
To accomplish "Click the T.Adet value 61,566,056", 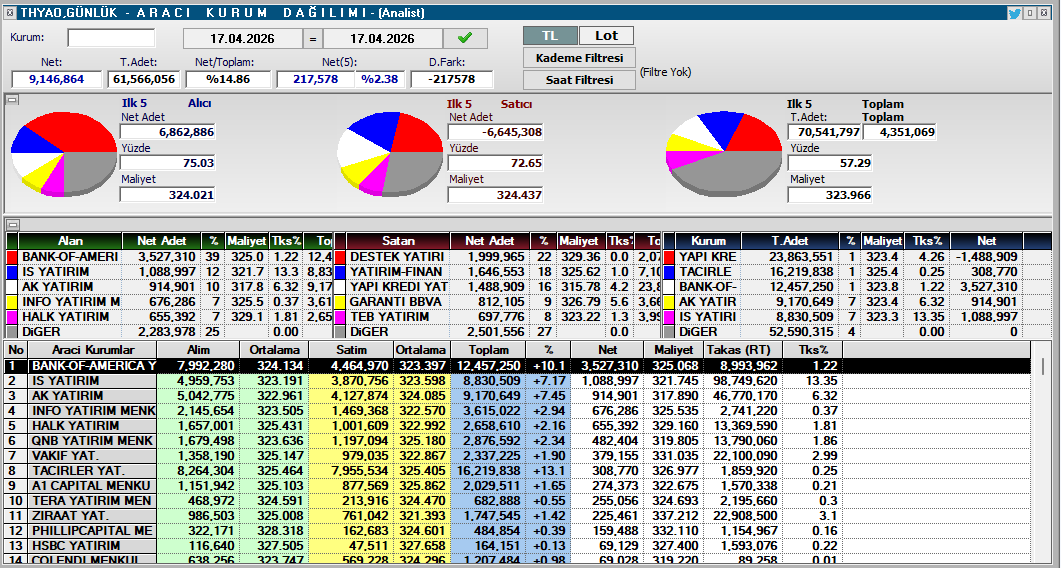I will [x=143, y=79].
